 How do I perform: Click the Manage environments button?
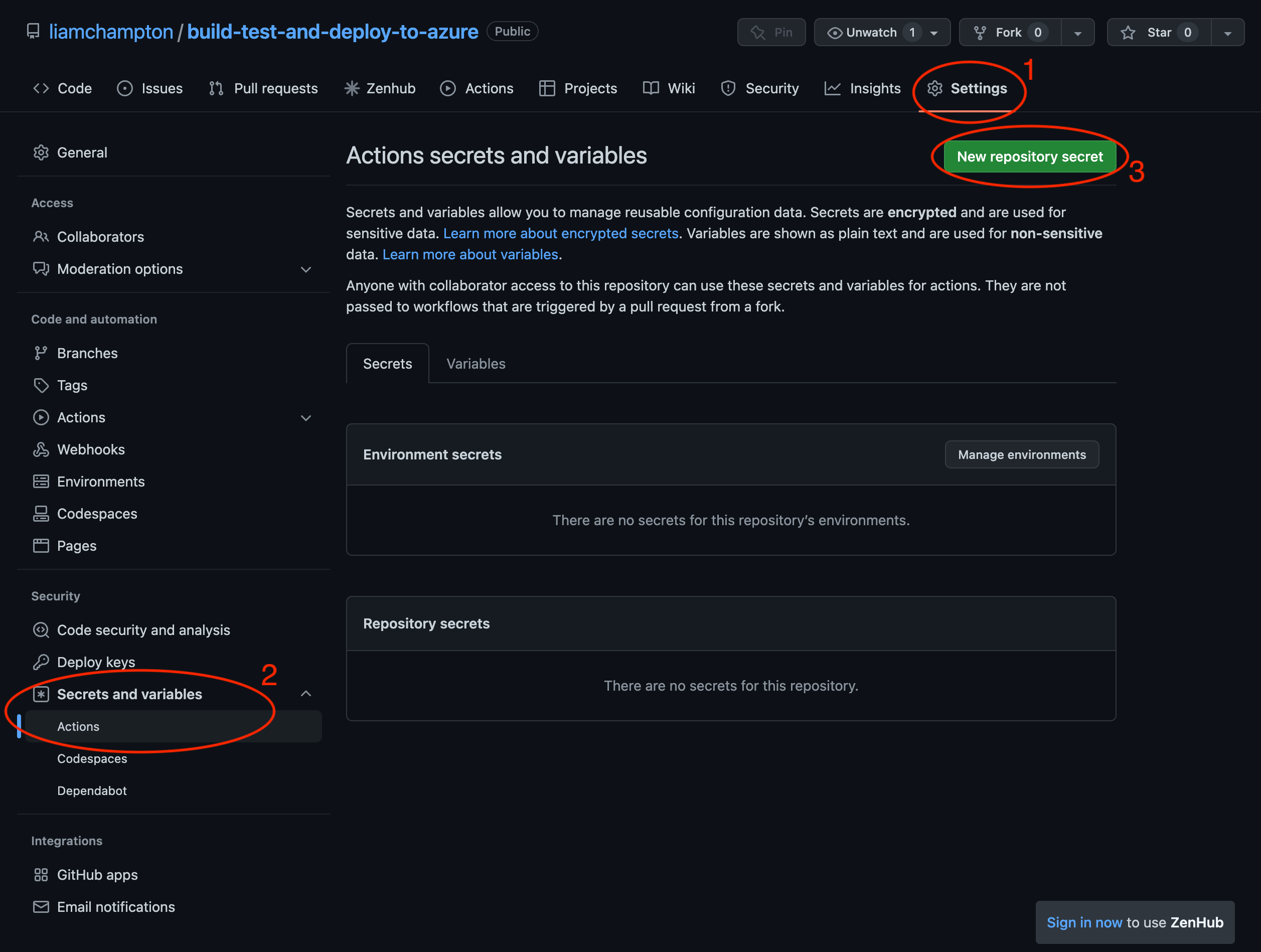1021,454
